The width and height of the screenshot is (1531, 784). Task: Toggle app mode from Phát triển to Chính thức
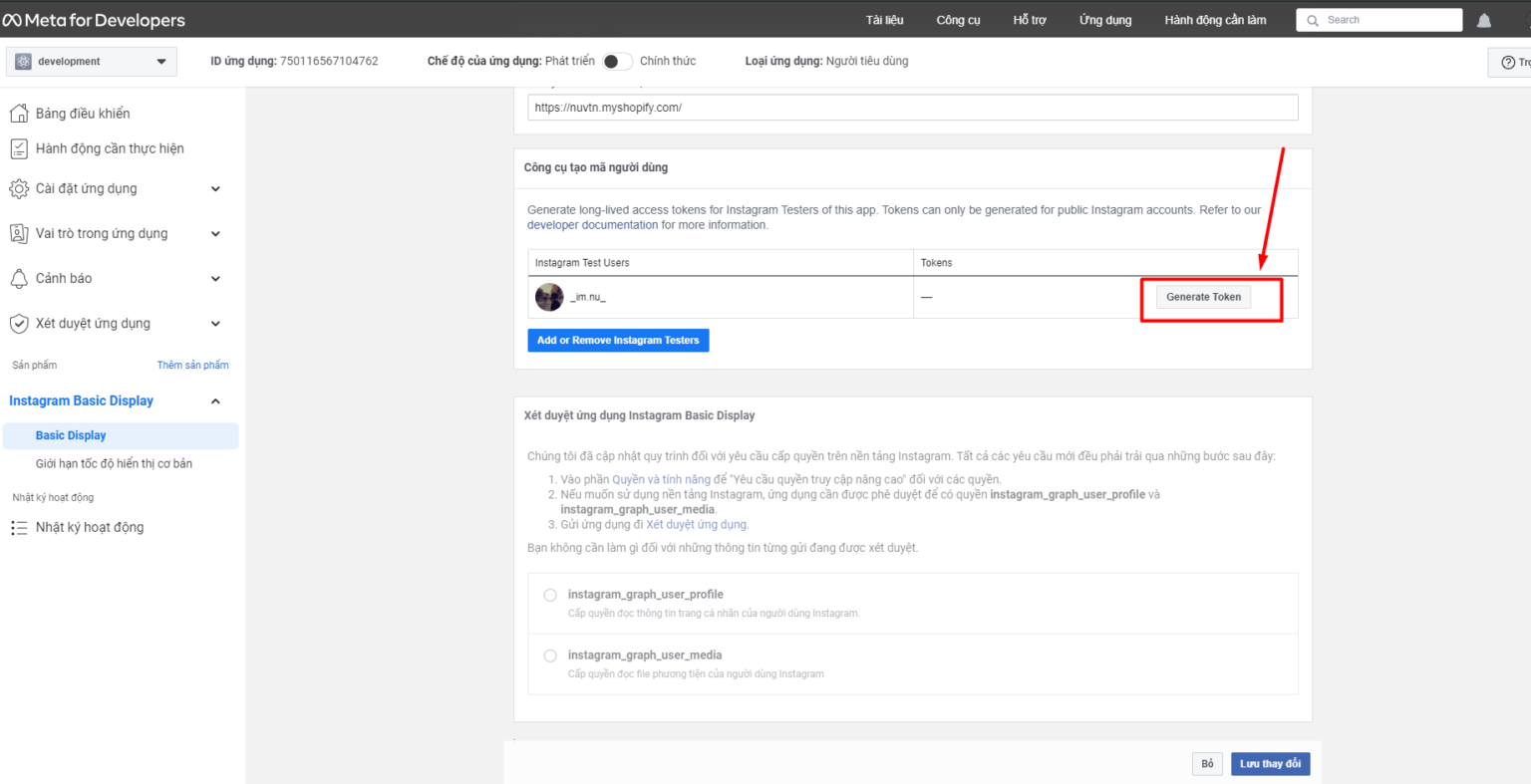(x=617, y=61)
